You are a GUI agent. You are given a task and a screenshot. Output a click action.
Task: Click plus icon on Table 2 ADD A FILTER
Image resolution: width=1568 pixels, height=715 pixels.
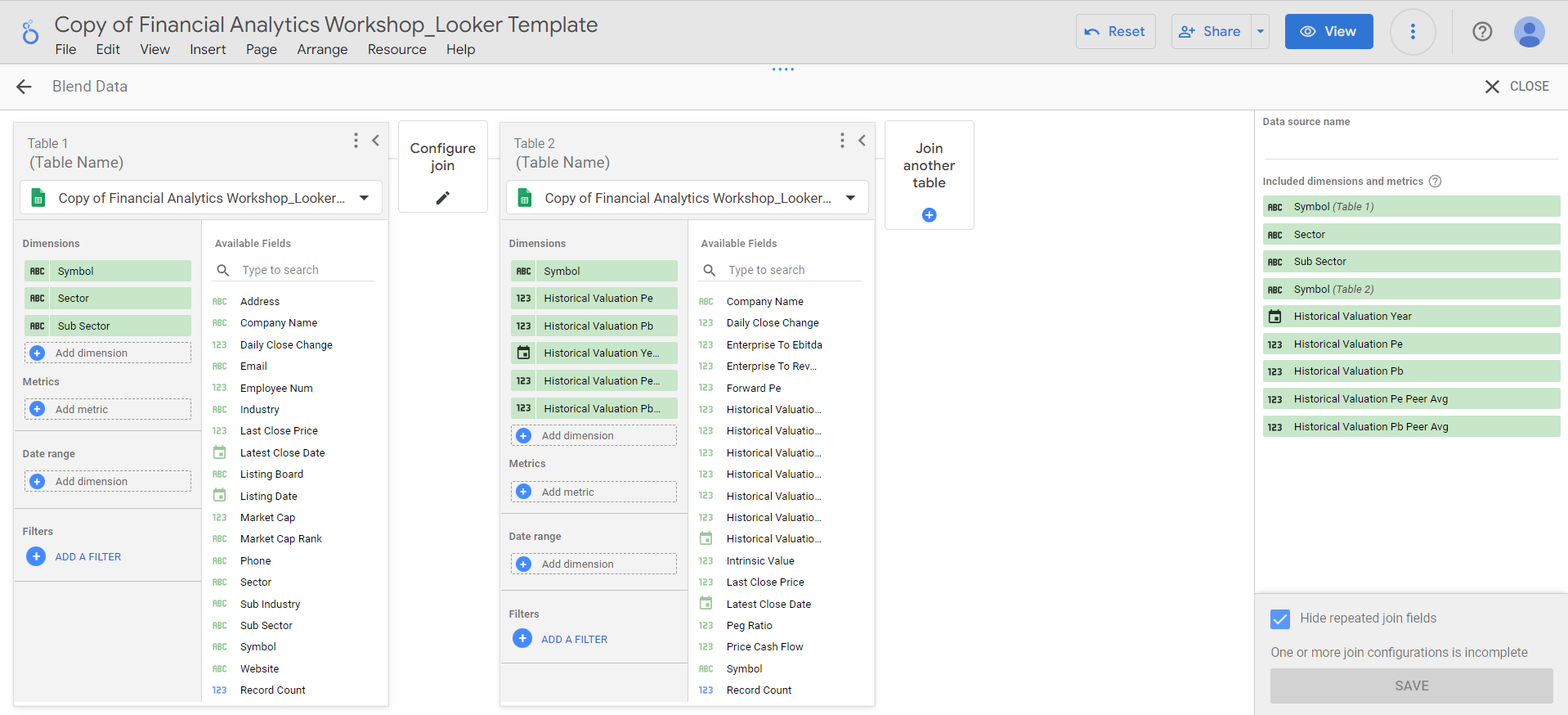(522, 639)
